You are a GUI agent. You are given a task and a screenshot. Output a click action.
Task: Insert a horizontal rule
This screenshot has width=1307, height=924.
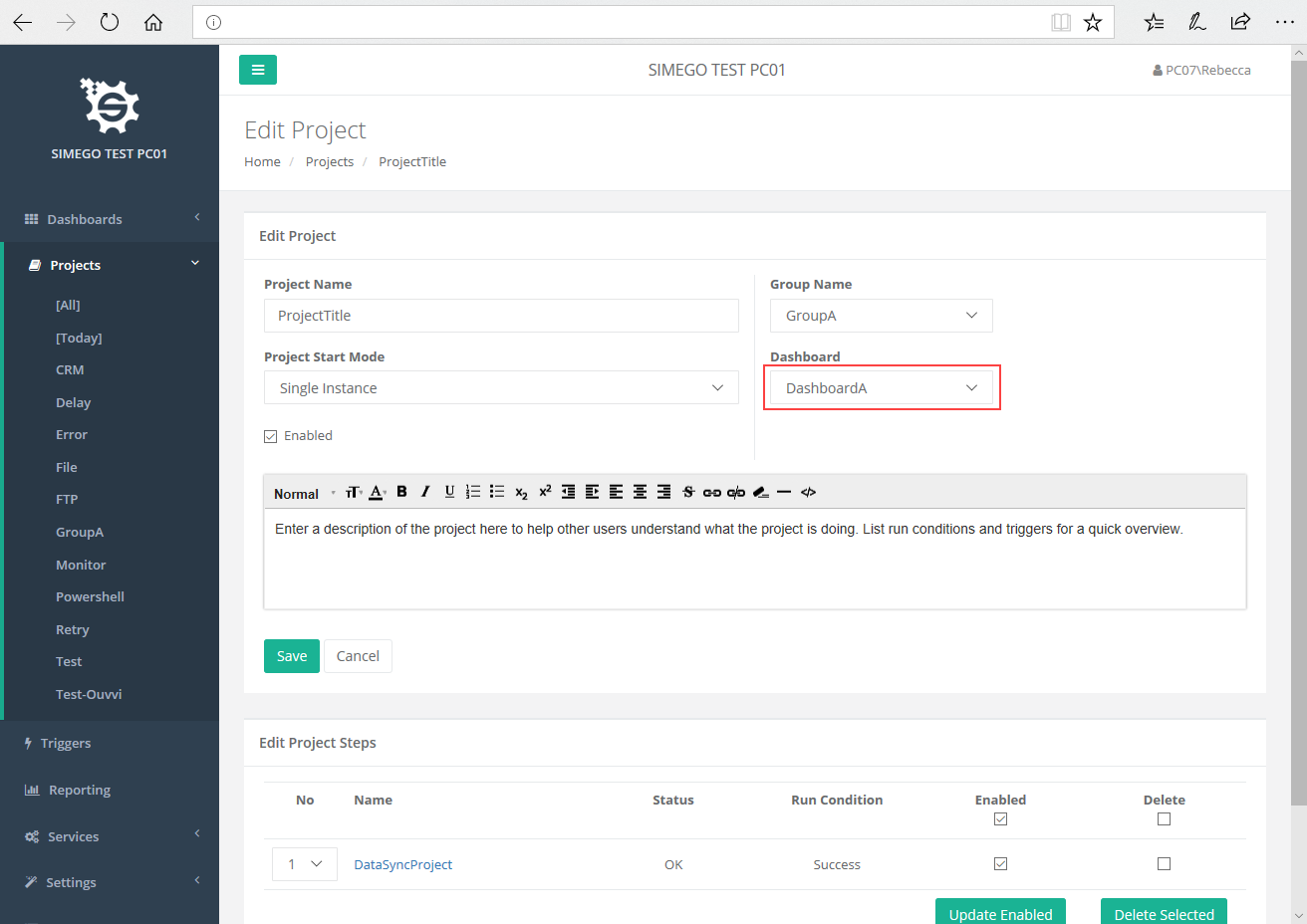(784, 492)
